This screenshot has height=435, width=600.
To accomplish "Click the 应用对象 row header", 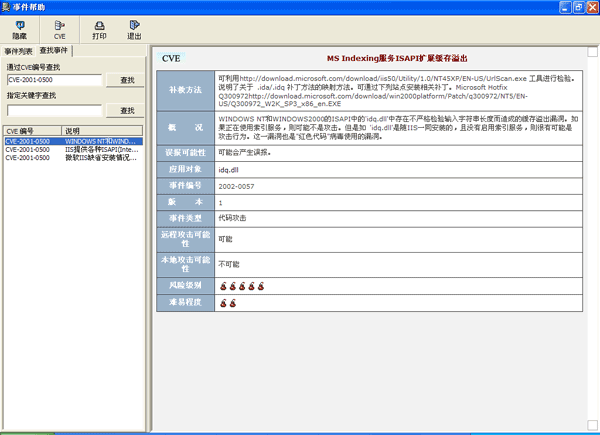I will 186,169.
